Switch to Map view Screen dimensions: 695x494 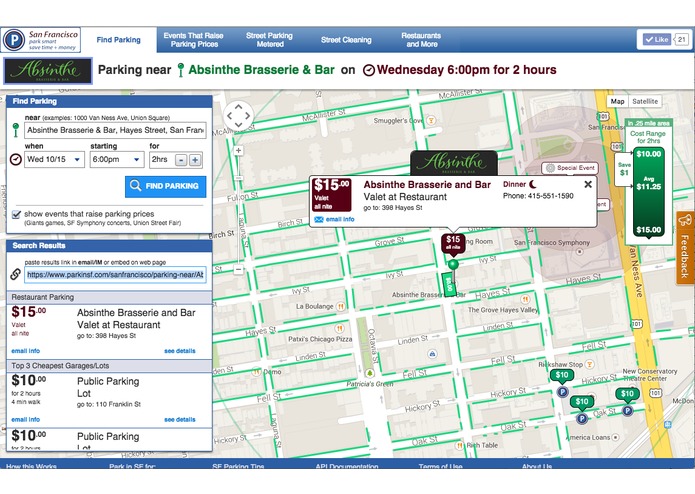617,101
